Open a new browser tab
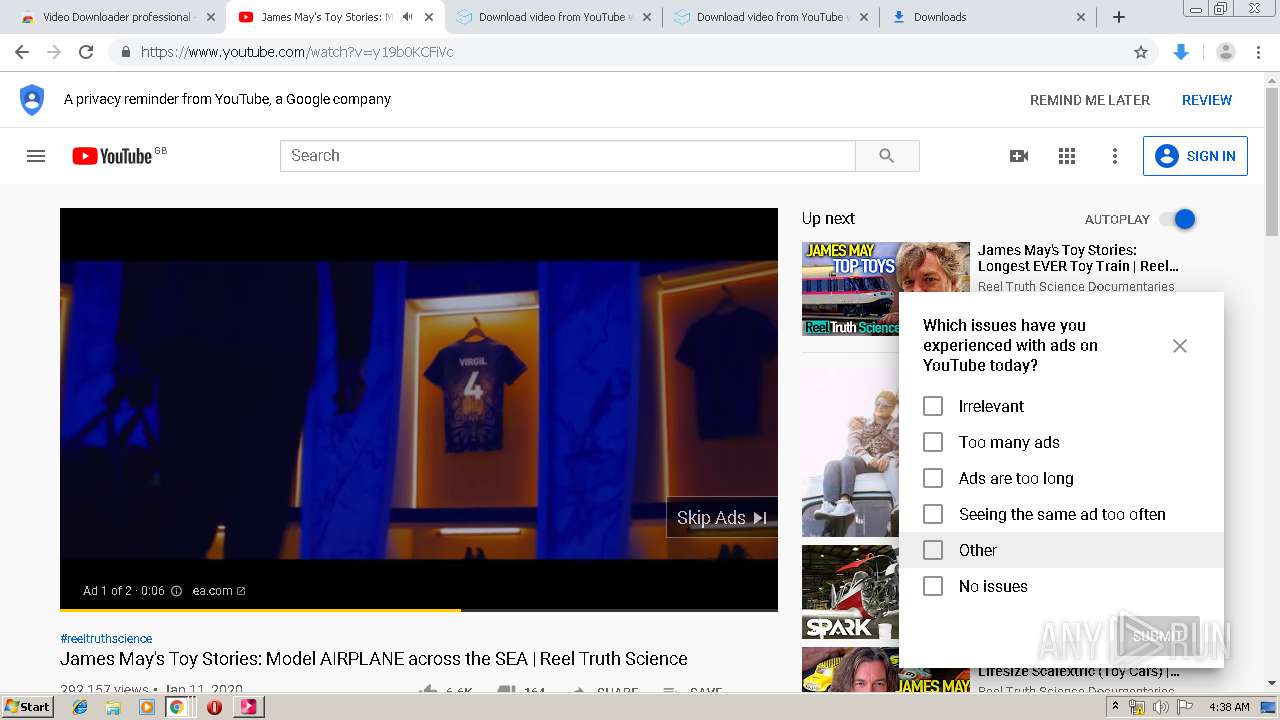 (1119, 17)
